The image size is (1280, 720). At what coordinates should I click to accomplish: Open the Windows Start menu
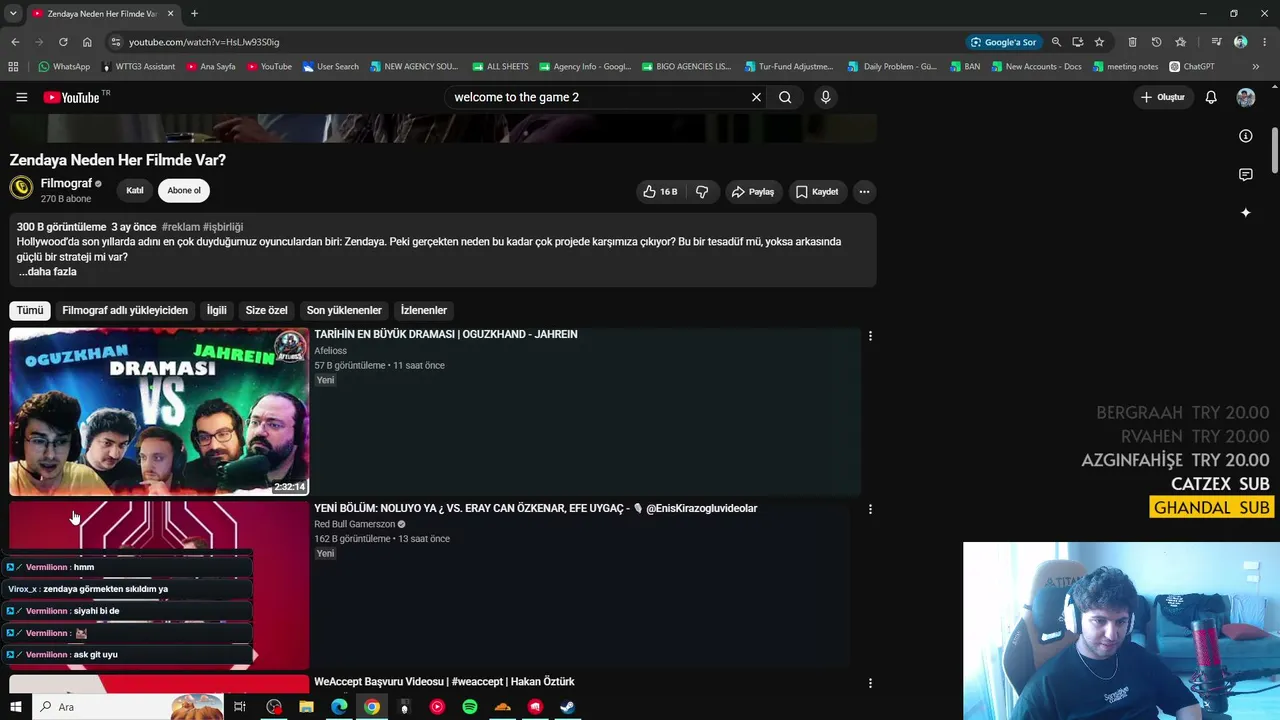(x=15, y=707)
